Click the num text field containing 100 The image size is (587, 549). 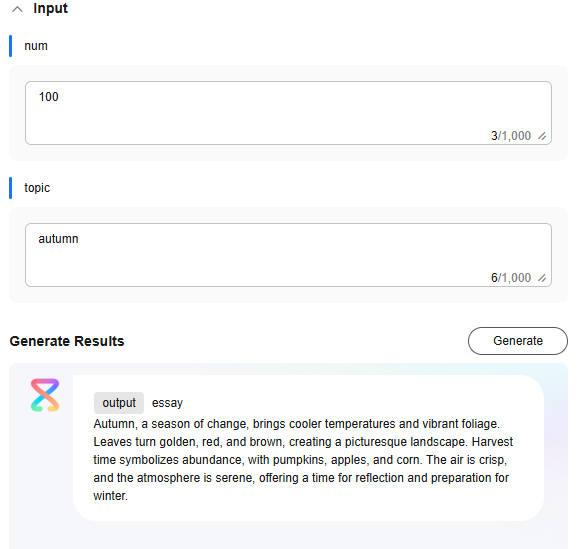[x=288, y=113]
